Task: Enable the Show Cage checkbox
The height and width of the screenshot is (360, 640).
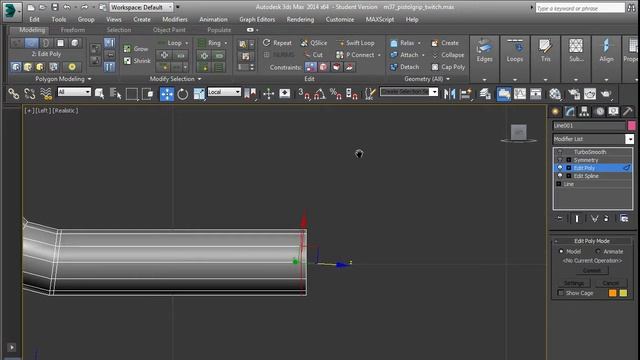Action: point(560,293)
